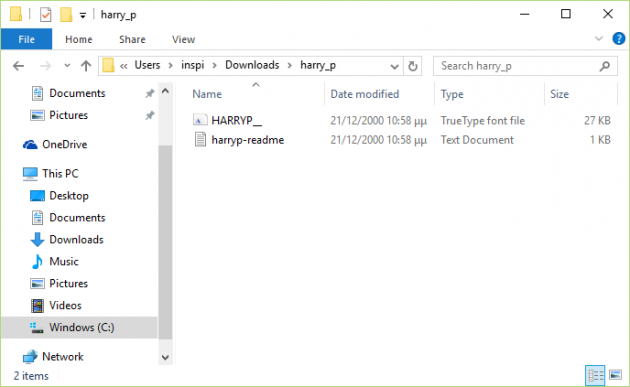Switch to large thumbnails view button
630x387 pixels.
pyautogui.click(x=616, y=375)
